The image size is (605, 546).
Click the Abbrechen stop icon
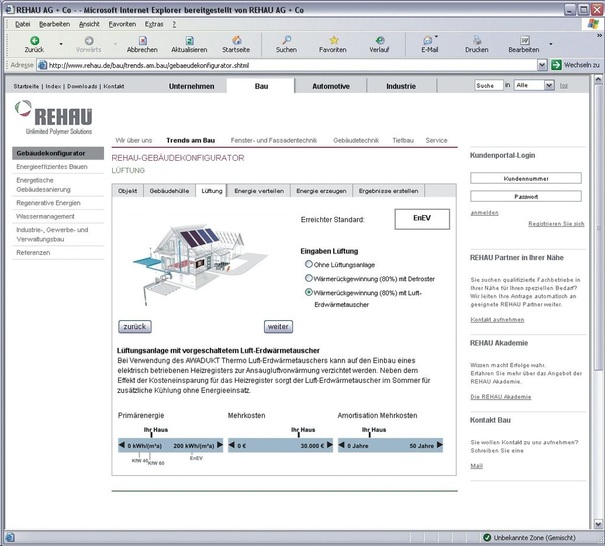[142, 41]
